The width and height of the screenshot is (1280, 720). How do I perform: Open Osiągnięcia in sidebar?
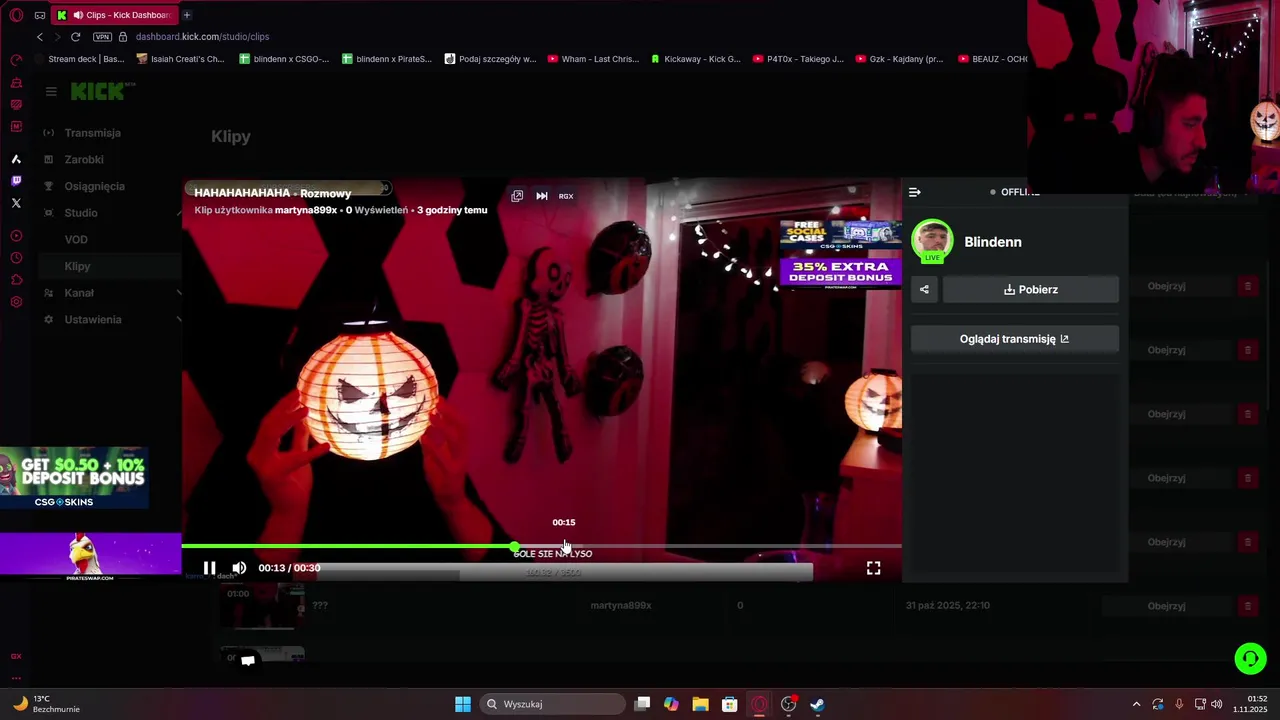(95, 186)
